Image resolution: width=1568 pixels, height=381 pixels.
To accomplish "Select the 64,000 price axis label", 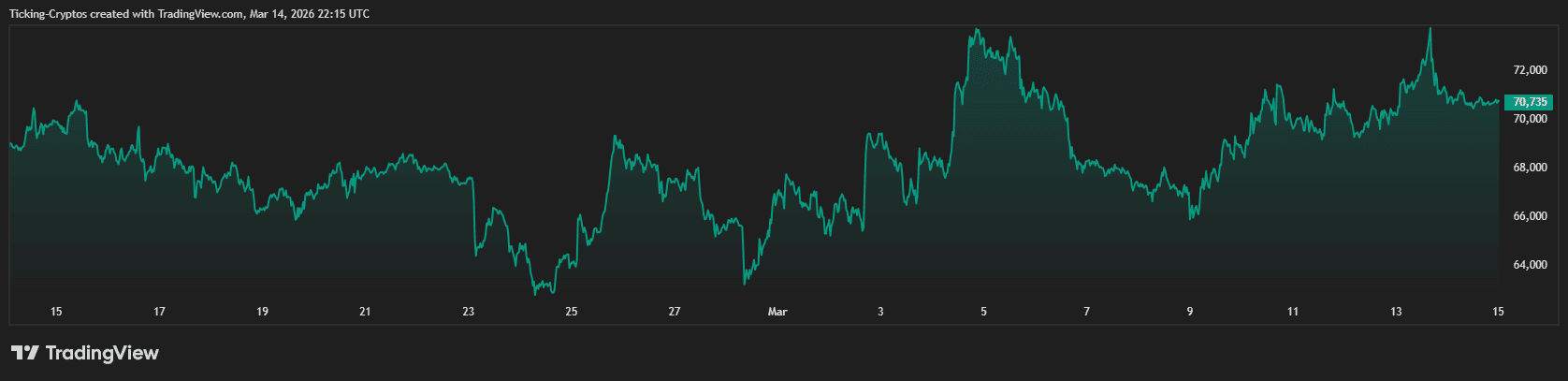I will (1530, 265).
